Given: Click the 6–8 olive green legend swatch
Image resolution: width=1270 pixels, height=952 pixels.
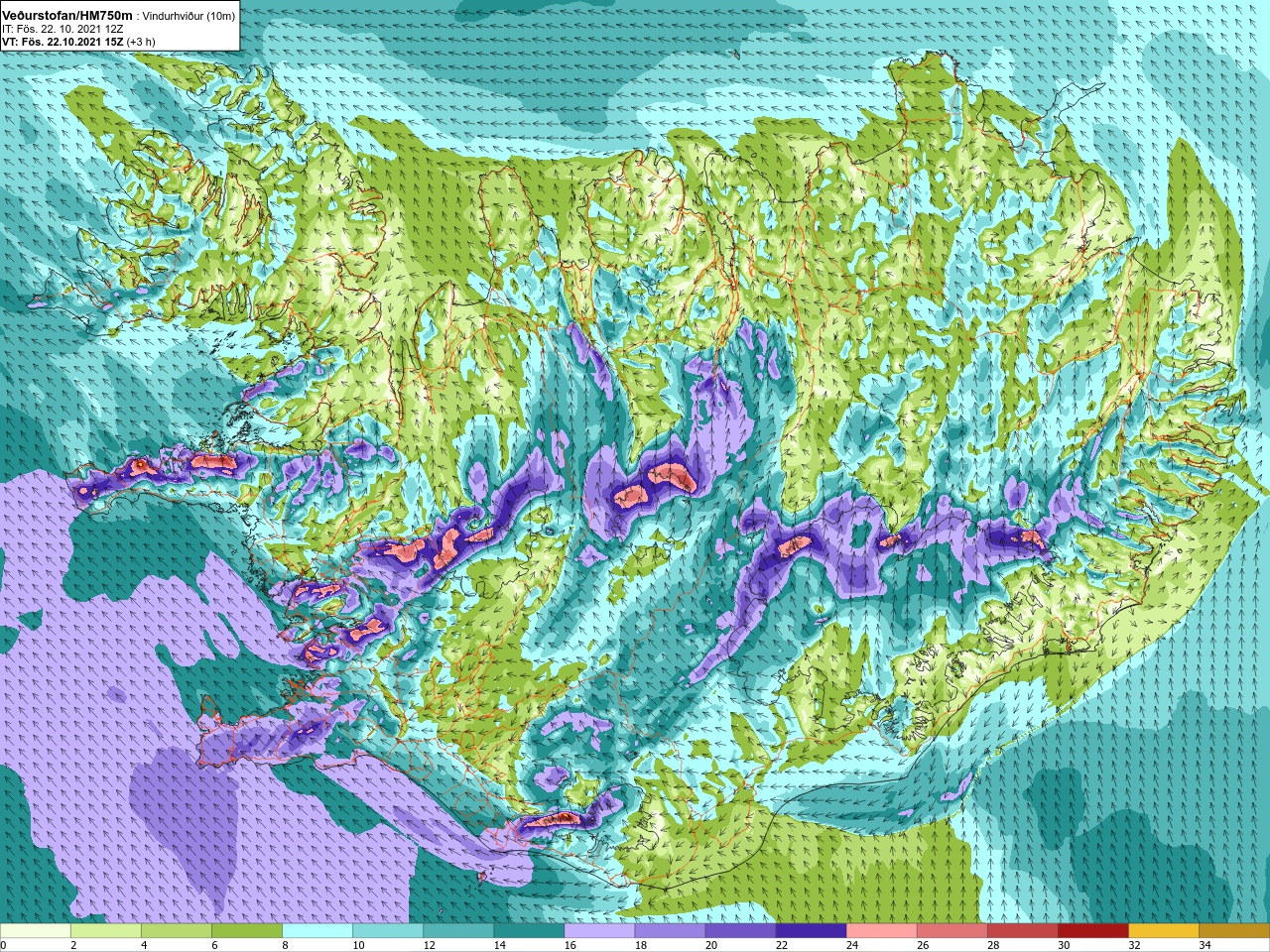Looking at the screenshot, I should (x=247, y=931).
